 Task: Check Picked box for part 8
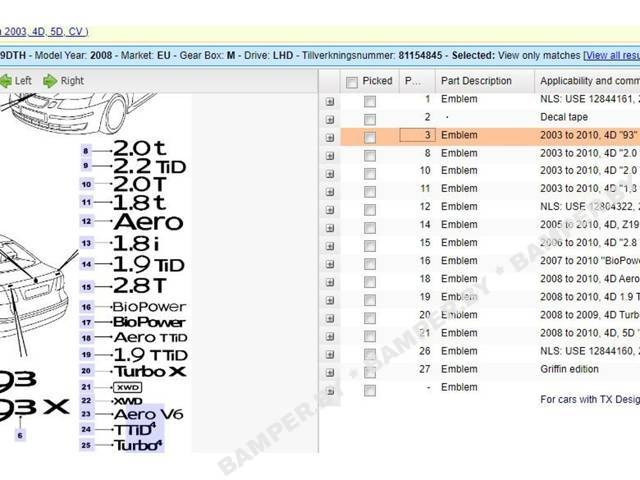[x=370, y=156]
